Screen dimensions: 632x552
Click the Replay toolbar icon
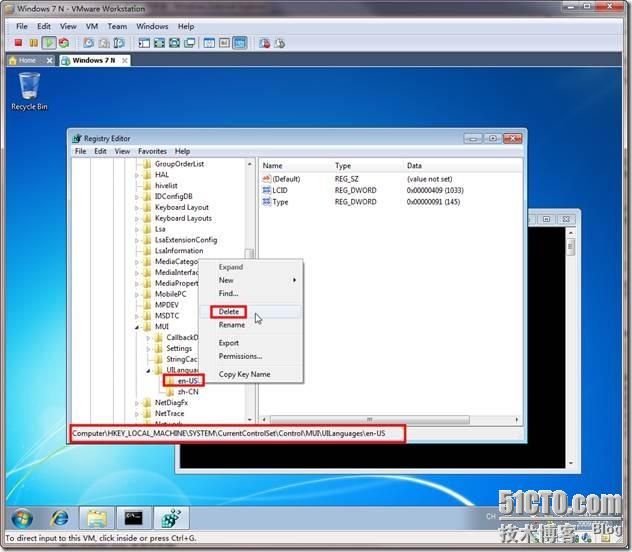[x=280, y=43]
